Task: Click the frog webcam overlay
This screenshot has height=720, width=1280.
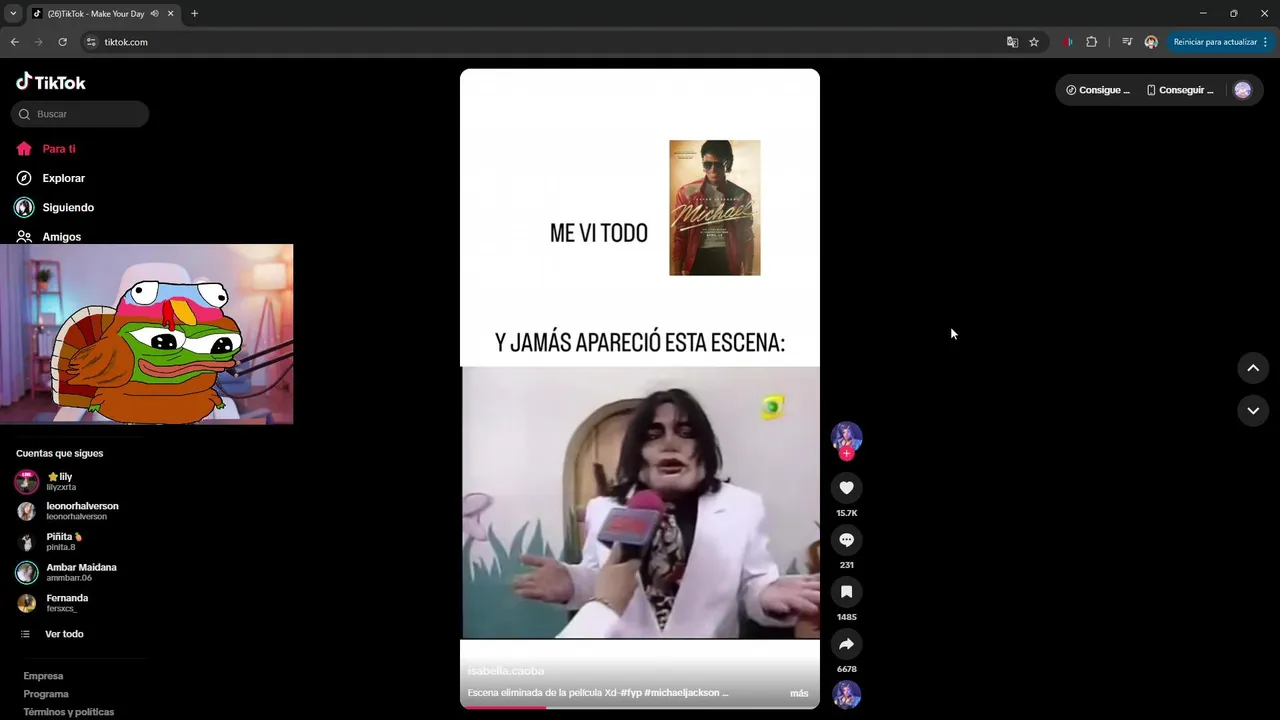Action: 147,334
